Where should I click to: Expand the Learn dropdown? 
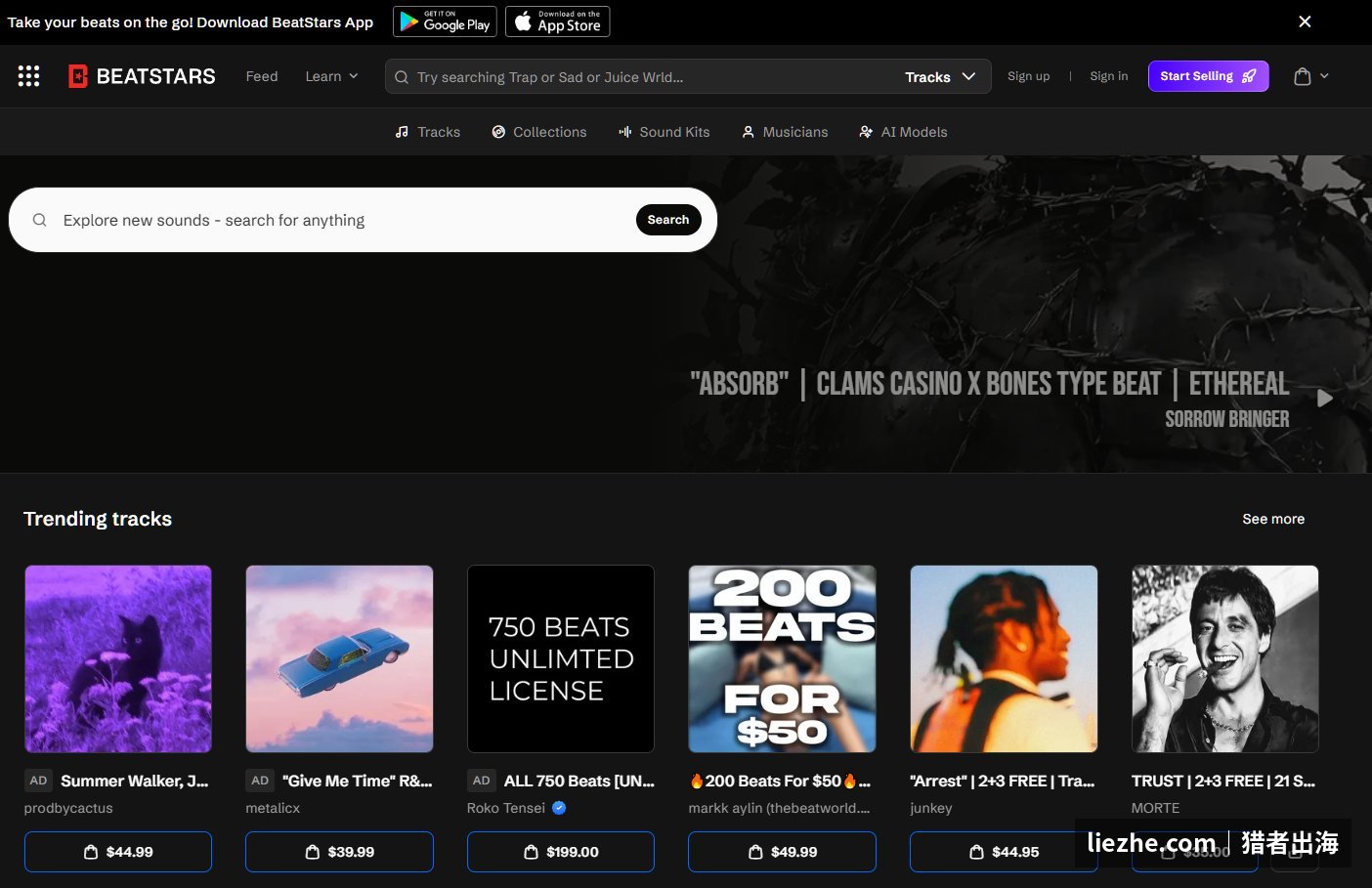(332, 76)
